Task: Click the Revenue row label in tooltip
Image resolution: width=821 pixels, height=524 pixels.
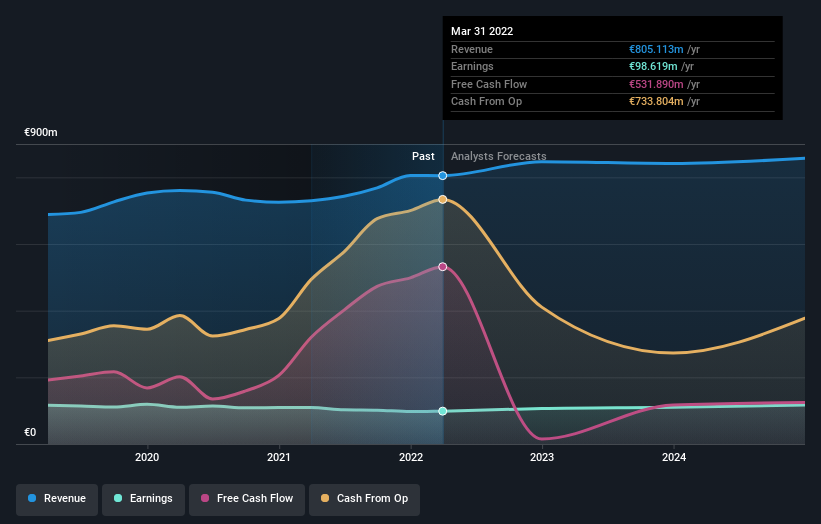Action: click(472, 49)
